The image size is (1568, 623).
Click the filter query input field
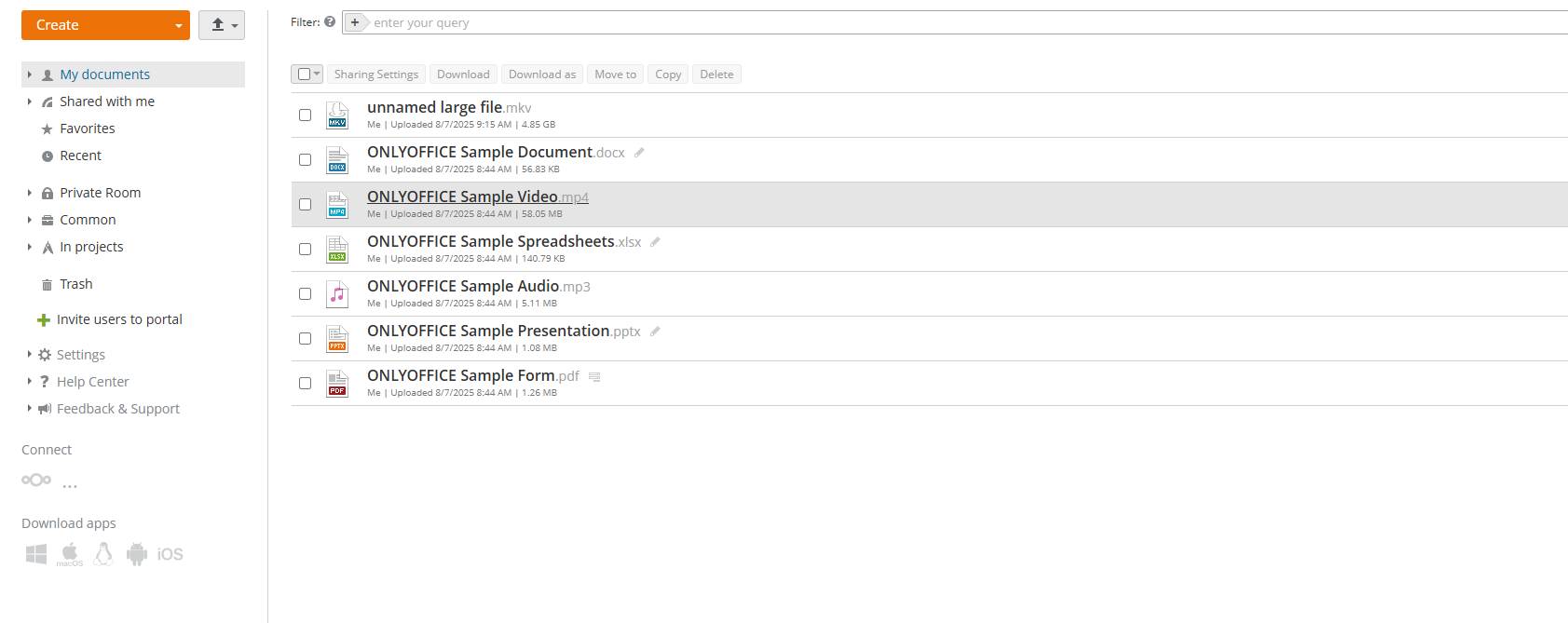(932, 22)
